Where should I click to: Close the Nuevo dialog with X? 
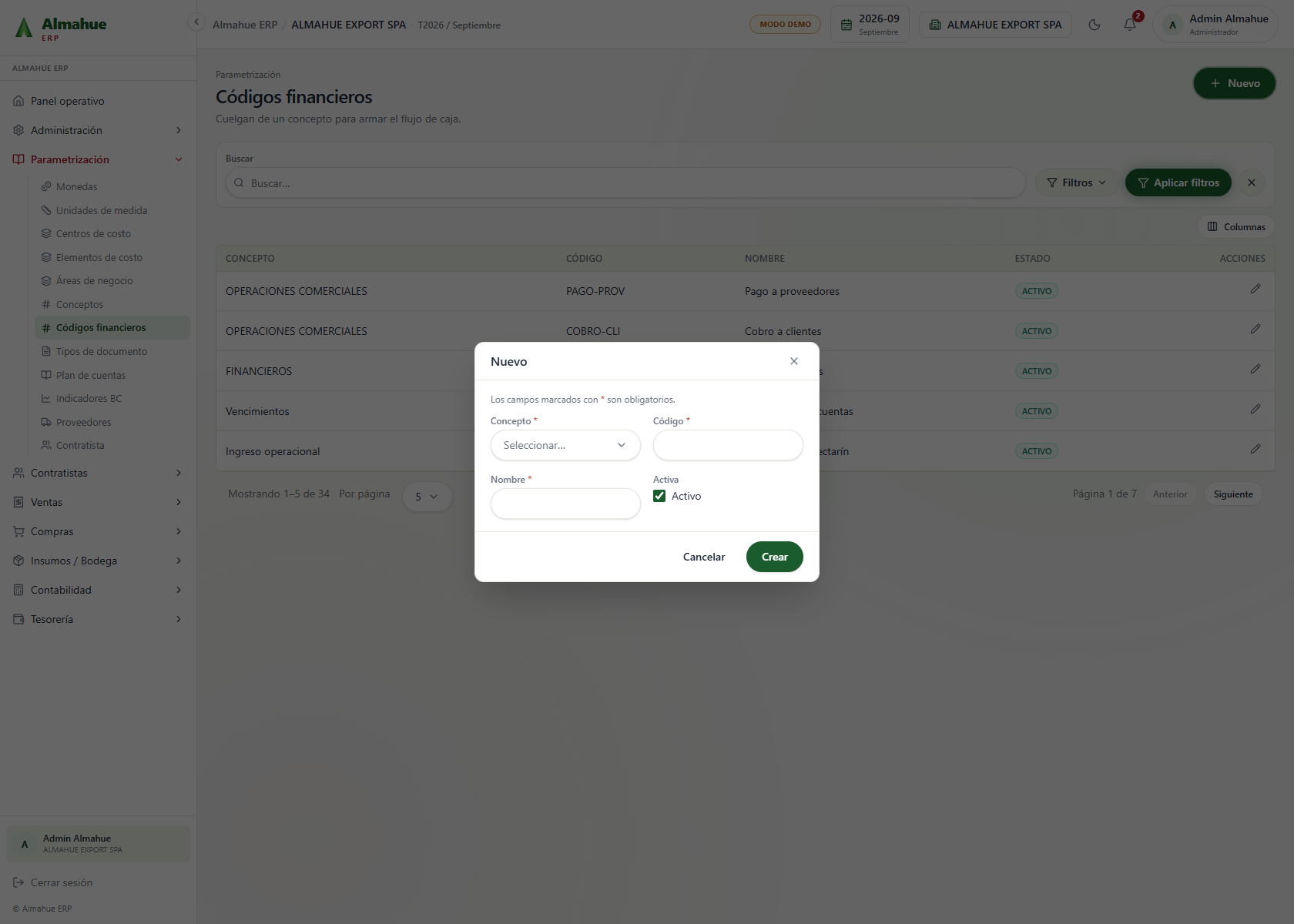point(794,361)
